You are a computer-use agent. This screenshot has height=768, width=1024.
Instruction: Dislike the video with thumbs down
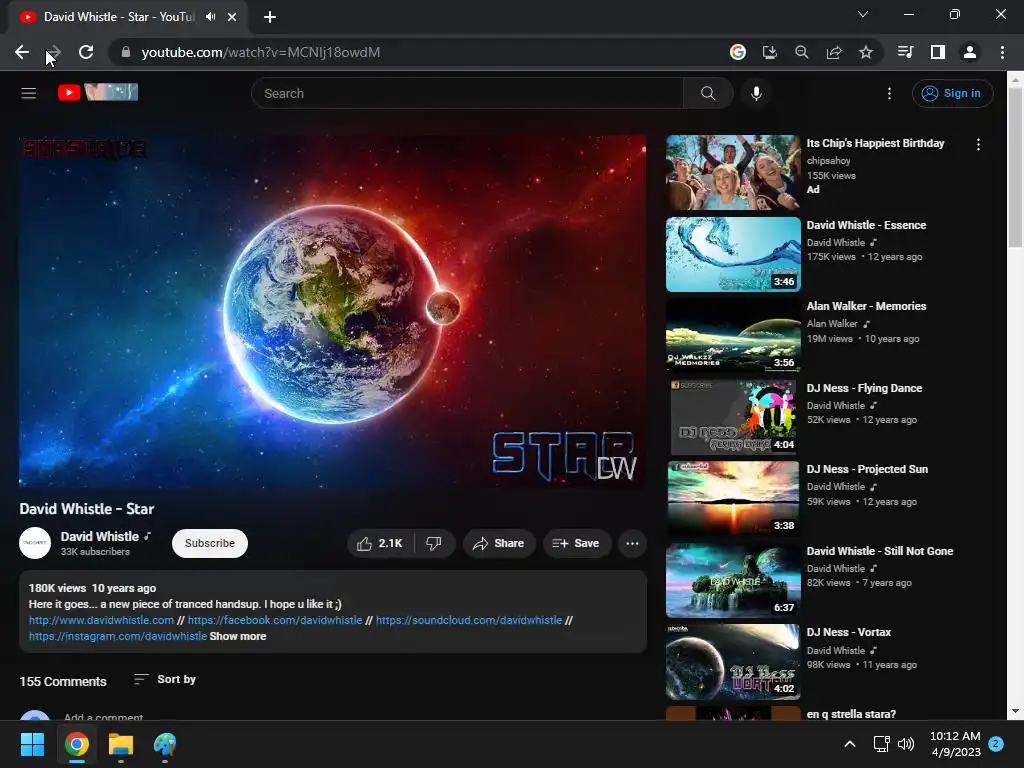[x=434, y=543]
